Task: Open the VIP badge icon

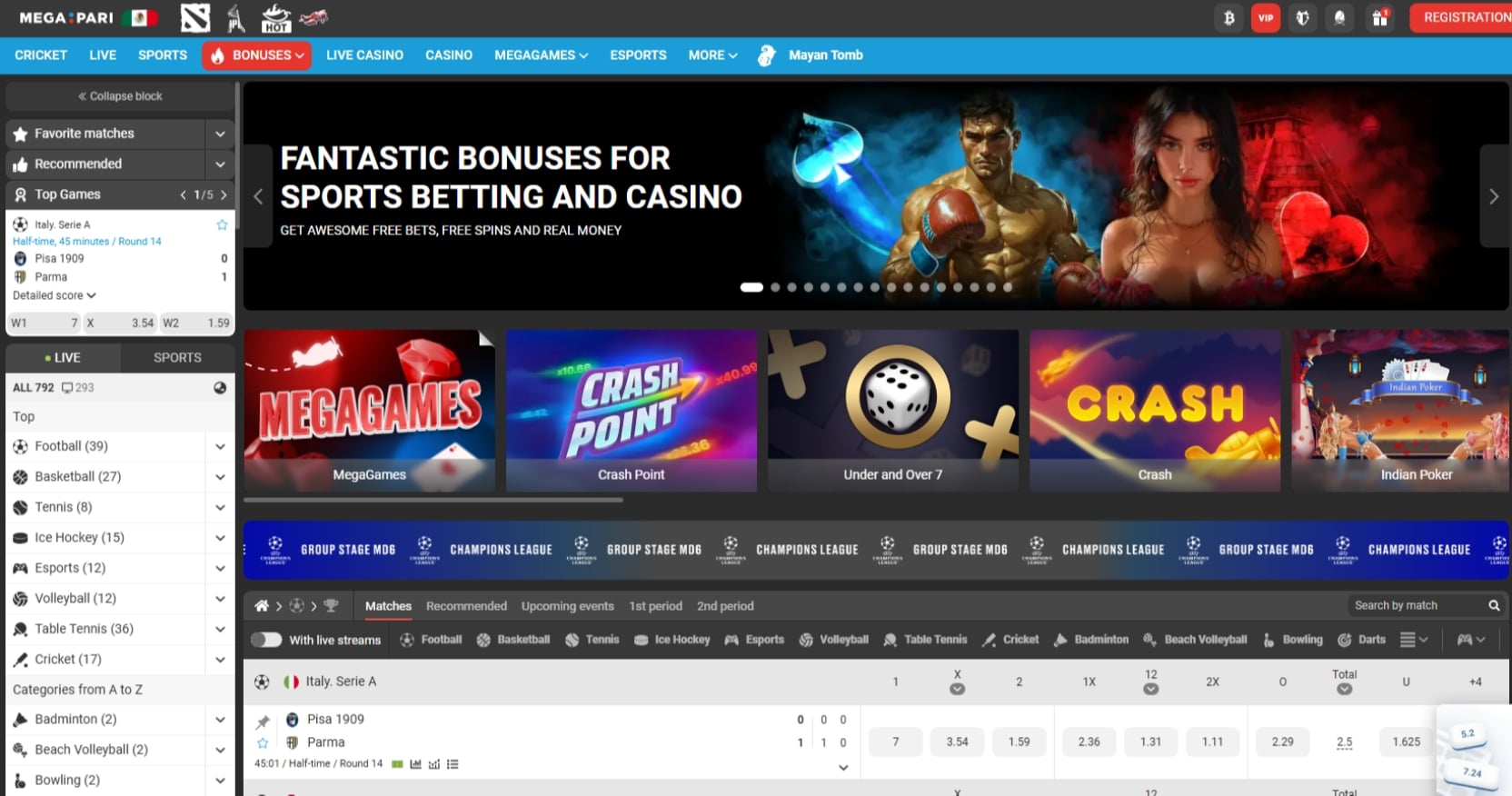Action: [1266, 18]
